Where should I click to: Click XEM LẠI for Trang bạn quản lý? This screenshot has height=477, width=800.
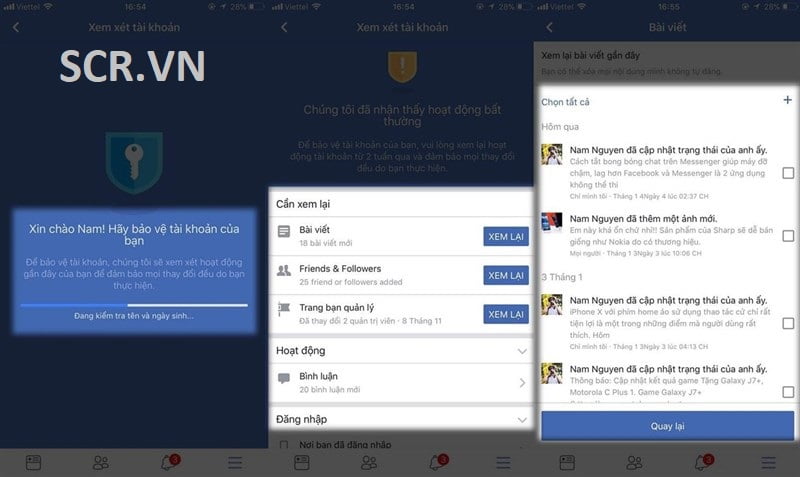pyautogui.click(x=506, y=314)
